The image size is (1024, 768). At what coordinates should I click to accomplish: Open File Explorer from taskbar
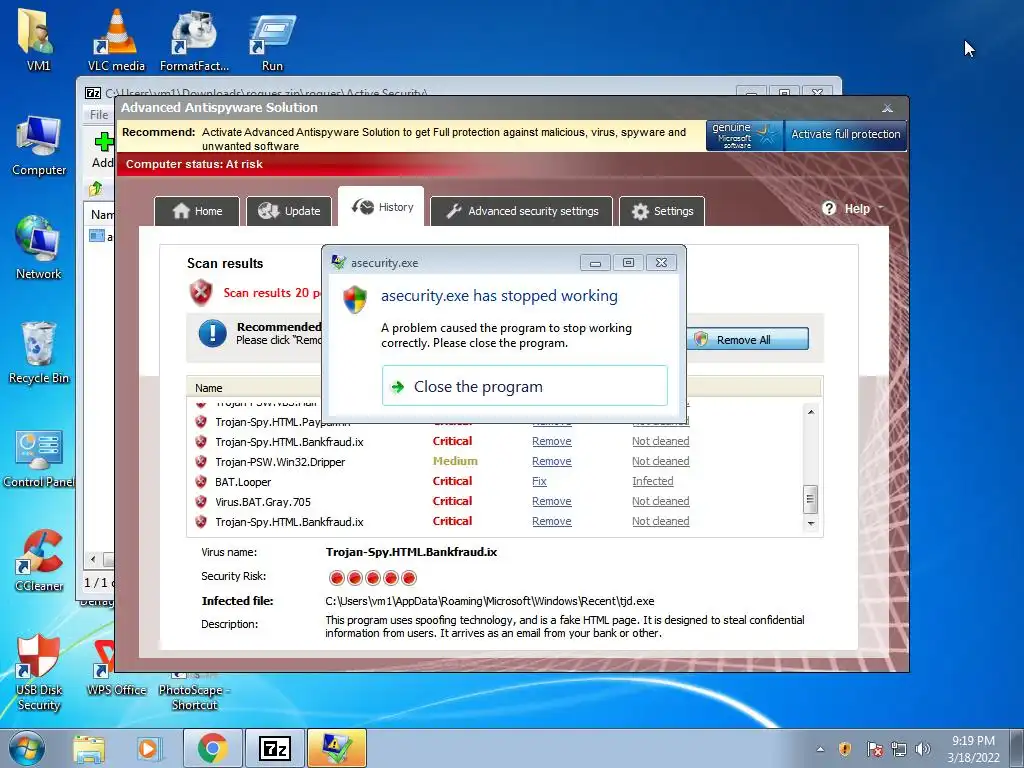pyautogui.click(x=89, y=748)
